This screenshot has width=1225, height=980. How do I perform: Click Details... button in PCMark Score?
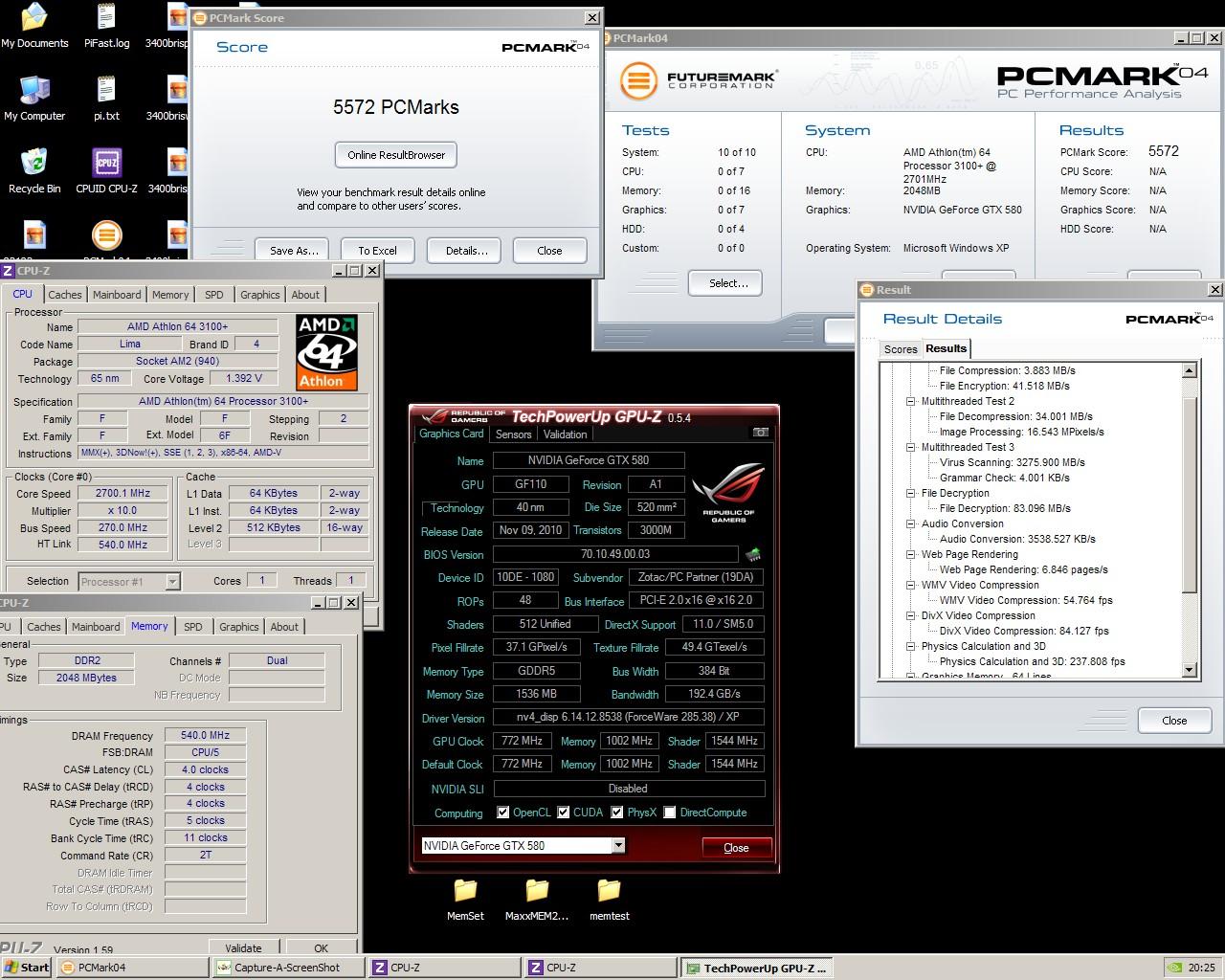click(x=466, y=251)
